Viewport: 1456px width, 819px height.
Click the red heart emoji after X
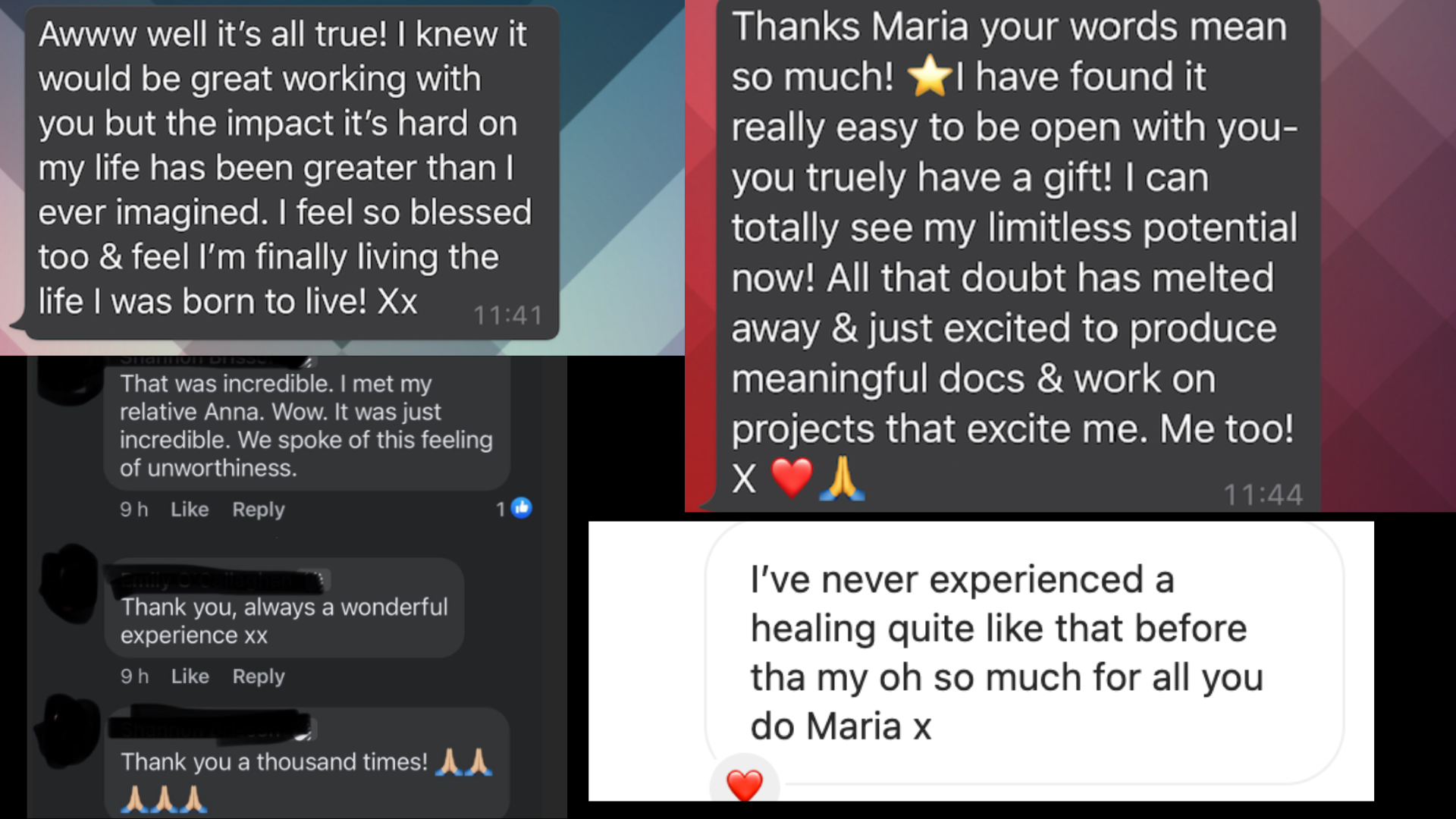click(x=791, y=477)
